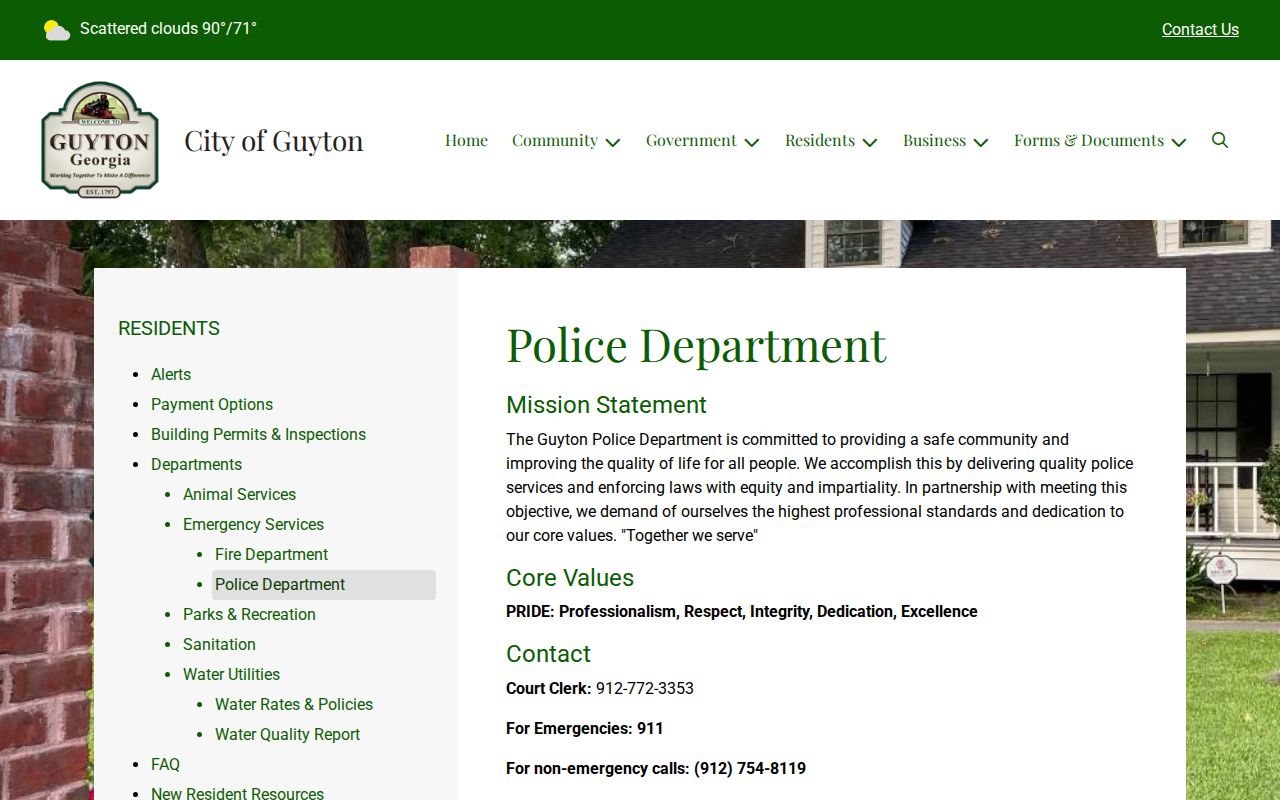
Task: Open the Business menu label
Action: point(934,140)
